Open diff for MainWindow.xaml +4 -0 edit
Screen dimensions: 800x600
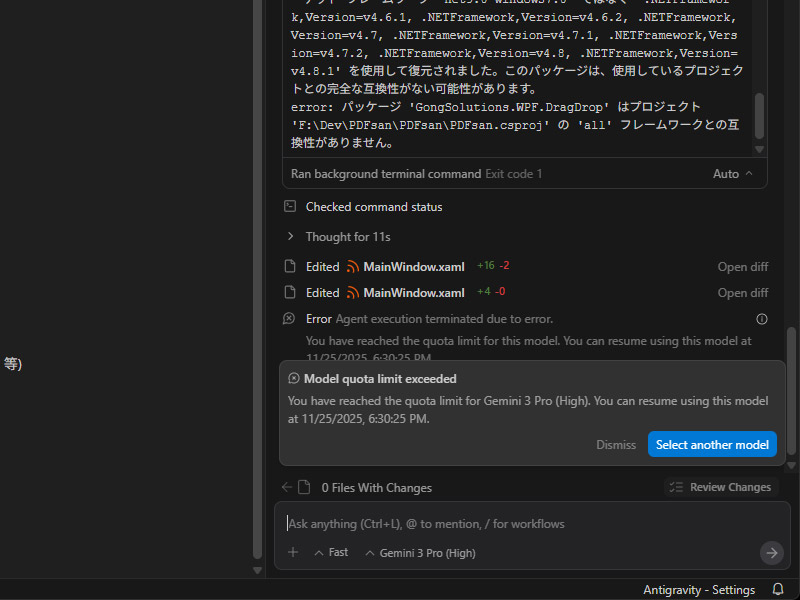[x=742, y=293]
